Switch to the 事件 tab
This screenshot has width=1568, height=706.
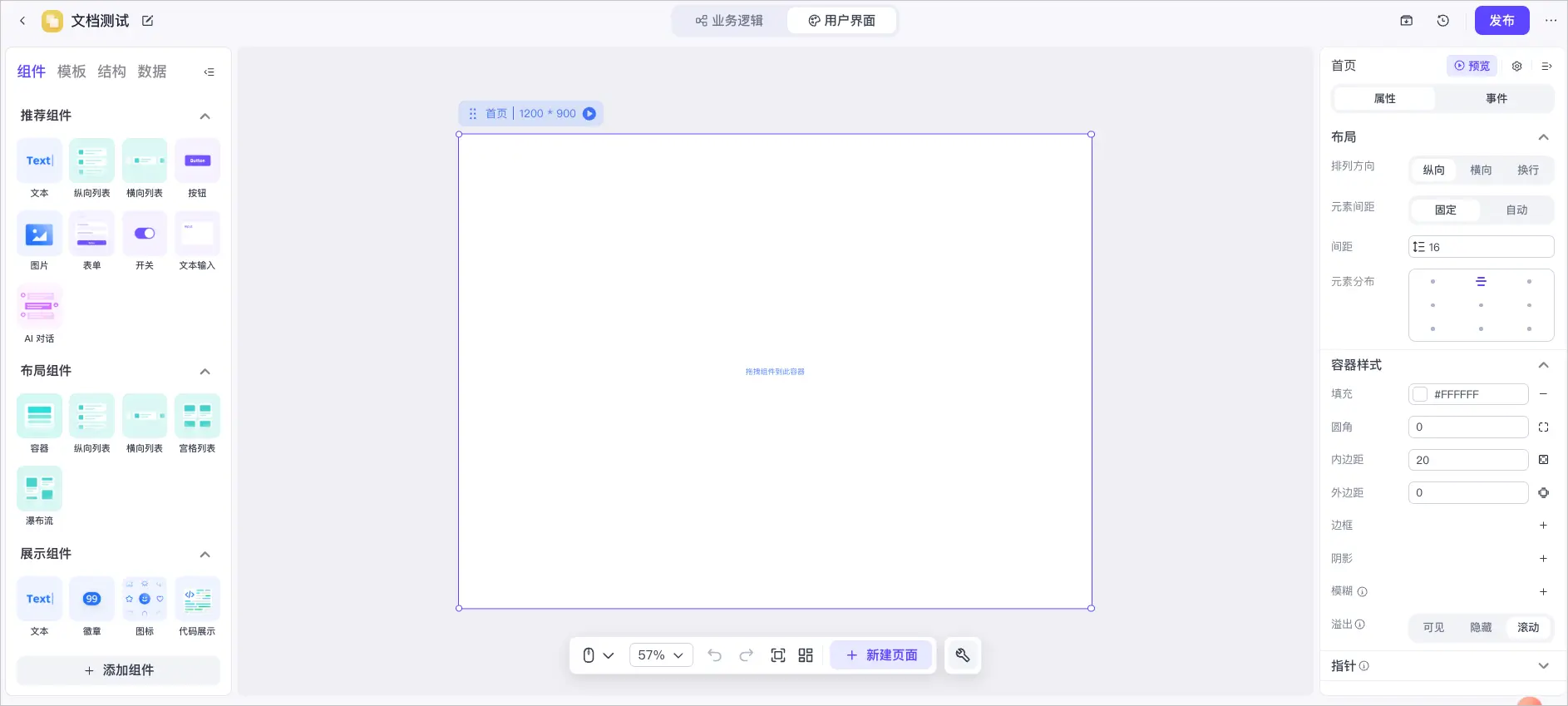(x=1497, y=98)
